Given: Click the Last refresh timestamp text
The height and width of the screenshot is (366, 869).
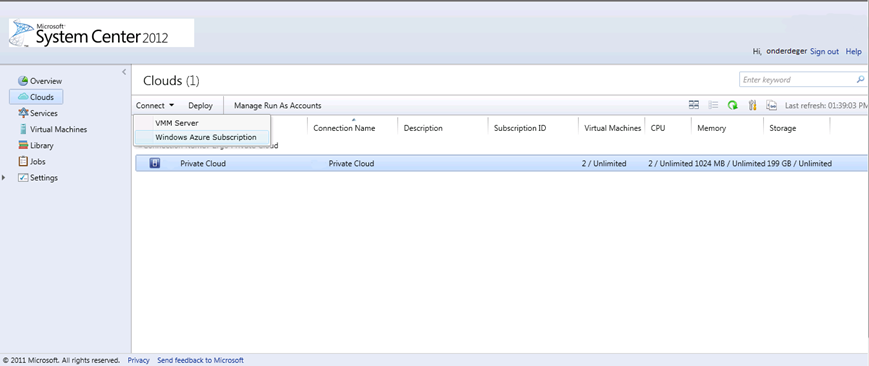Looking at the screenshot, I should [826, 105].
